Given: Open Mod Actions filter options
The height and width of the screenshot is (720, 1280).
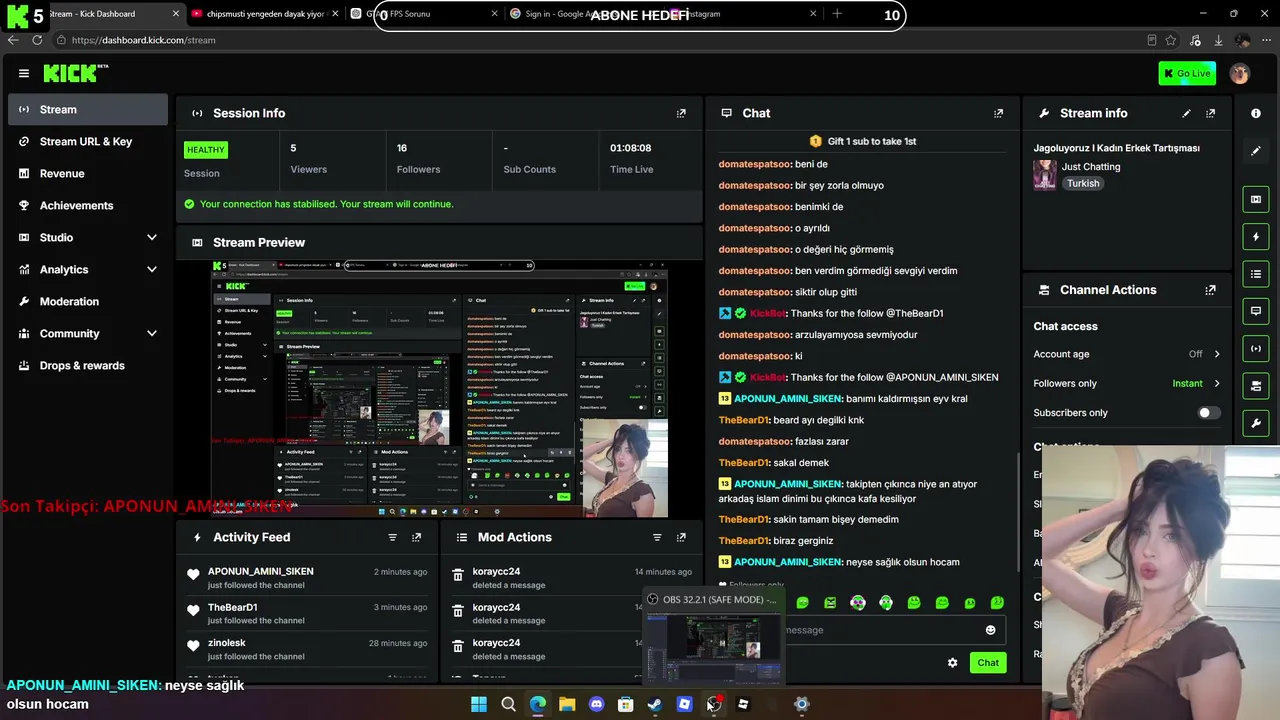Looking at the screenshot, I should click(x=657, y=537).
